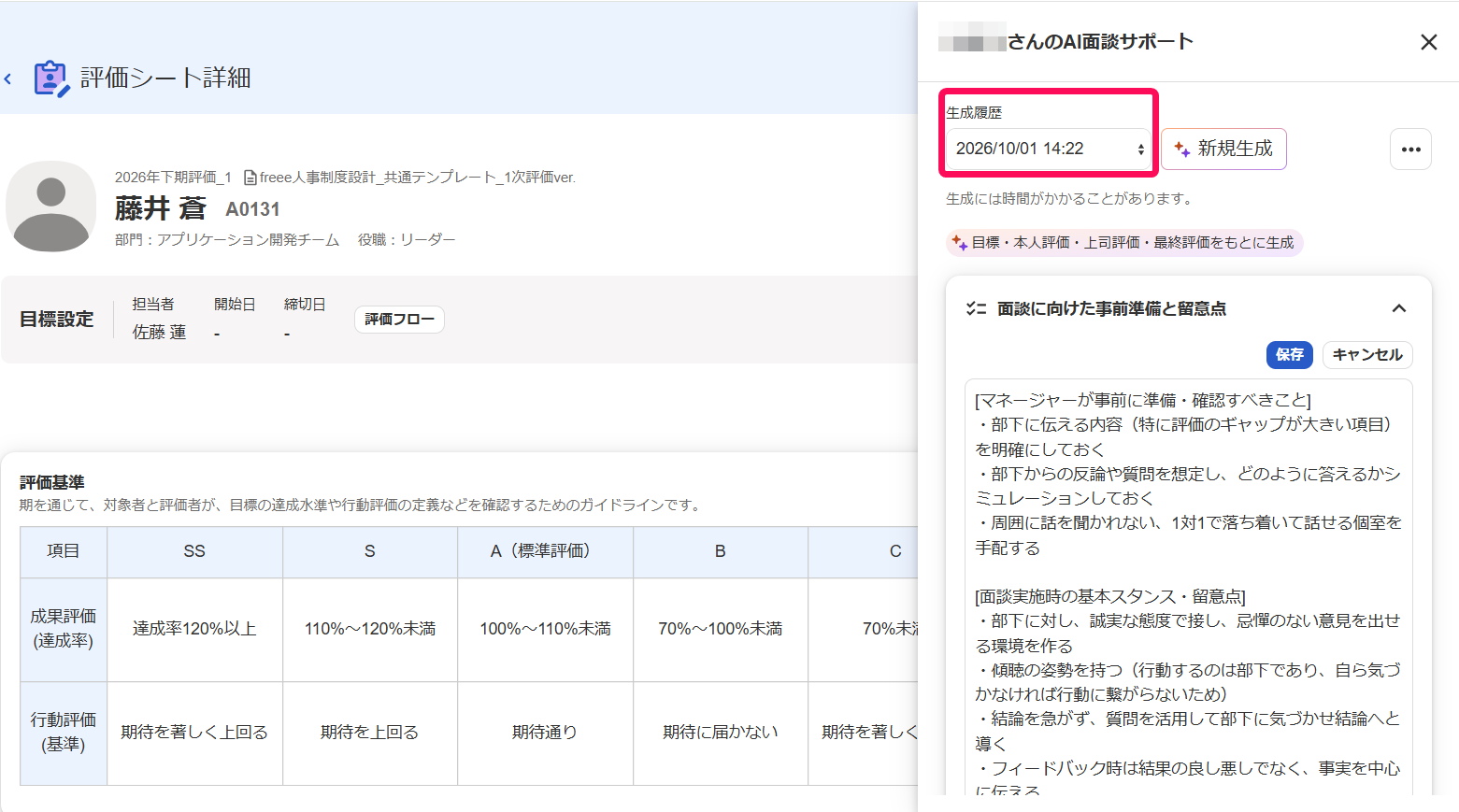Click the 部門：アプリケーション開発チーム text
Image resolution: width=1459 pixels, height=812 pixels.
[227, 240]
